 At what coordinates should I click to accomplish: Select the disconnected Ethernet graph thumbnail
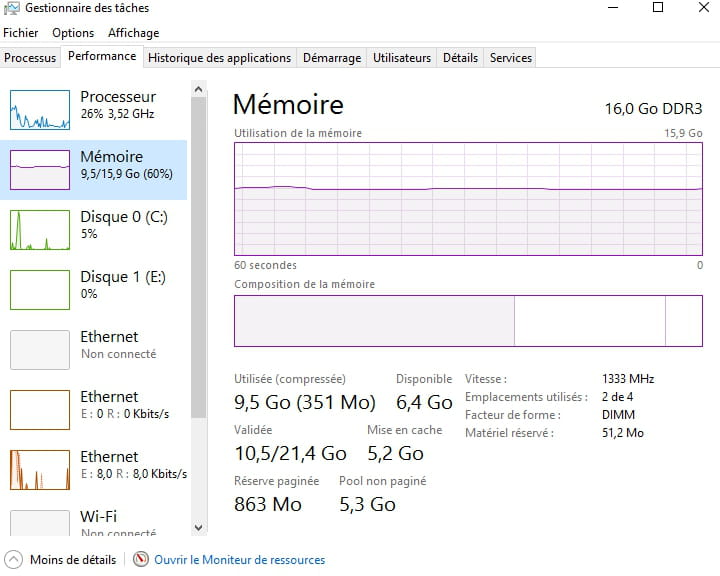[x=40, y=350]
